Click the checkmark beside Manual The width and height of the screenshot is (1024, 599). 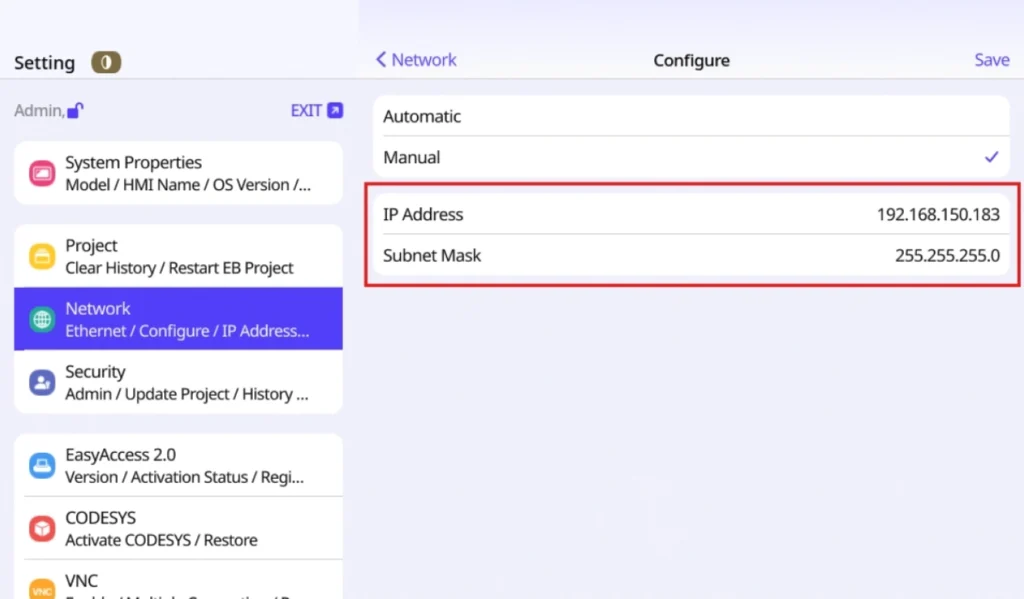tap(991, 157)
